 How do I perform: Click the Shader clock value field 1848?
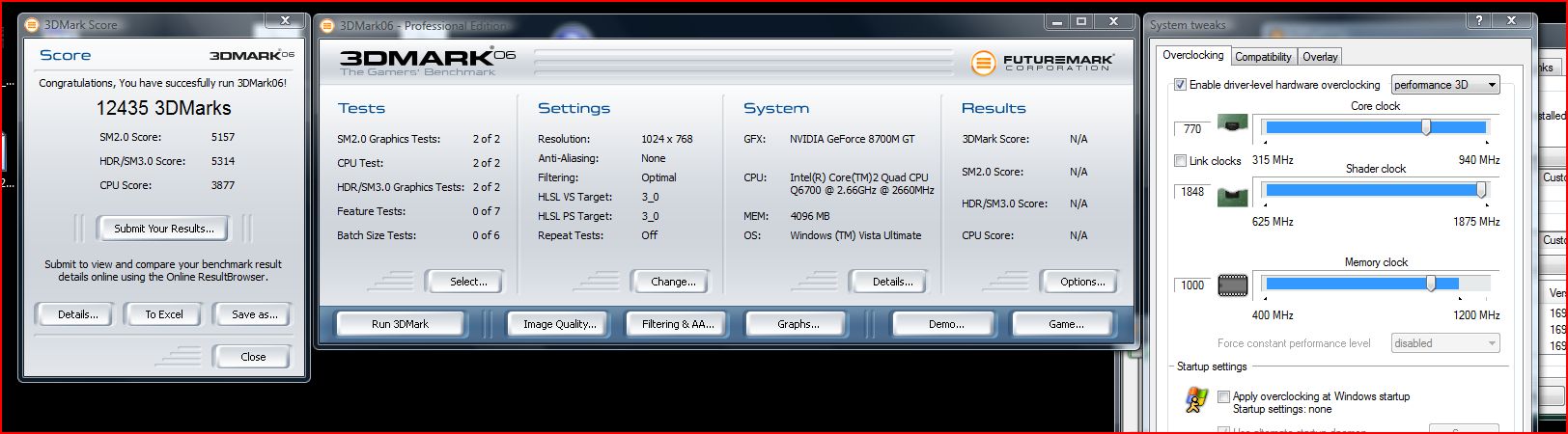tap(1192, 192)
